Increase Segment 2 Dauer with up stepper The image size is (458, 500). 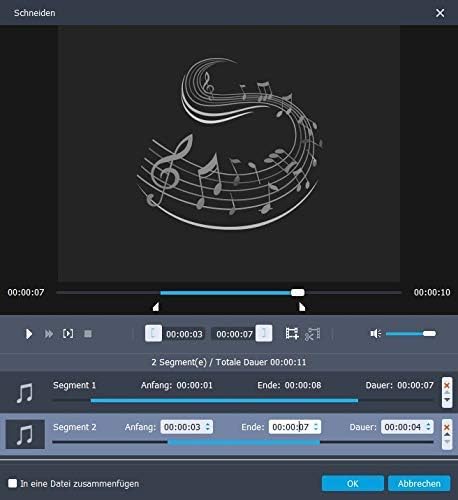pos(429,424)
